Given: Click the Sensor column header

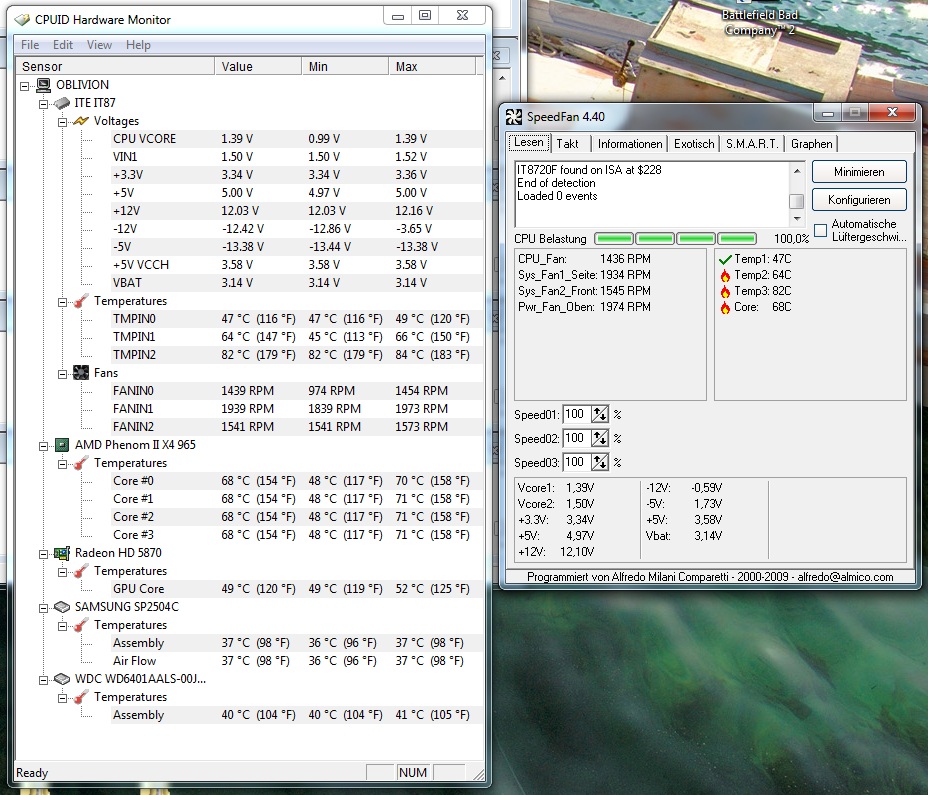Looking at the screenshot, I should tap(115, 66).
